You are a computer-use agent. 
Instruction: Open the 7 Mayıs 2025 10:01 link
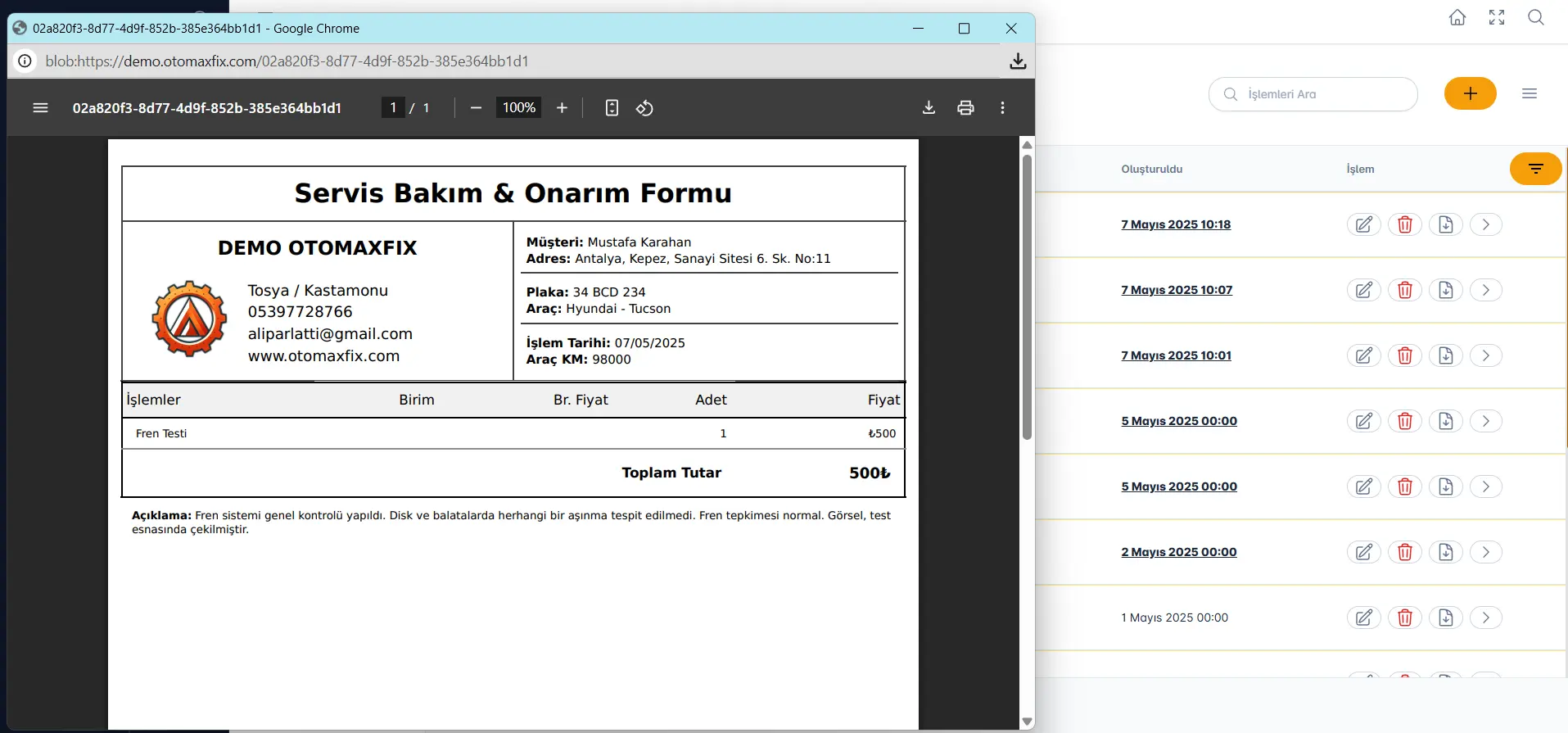(1176, 355)
